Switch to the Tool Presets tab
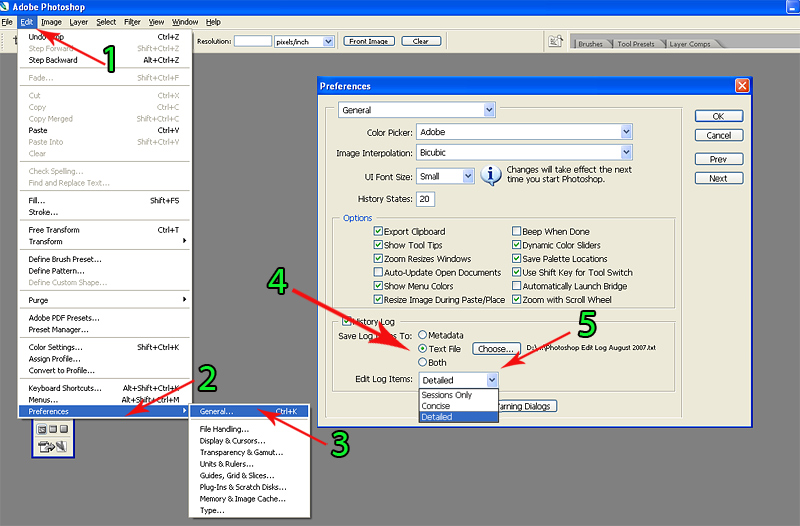 tap(636, 44)
